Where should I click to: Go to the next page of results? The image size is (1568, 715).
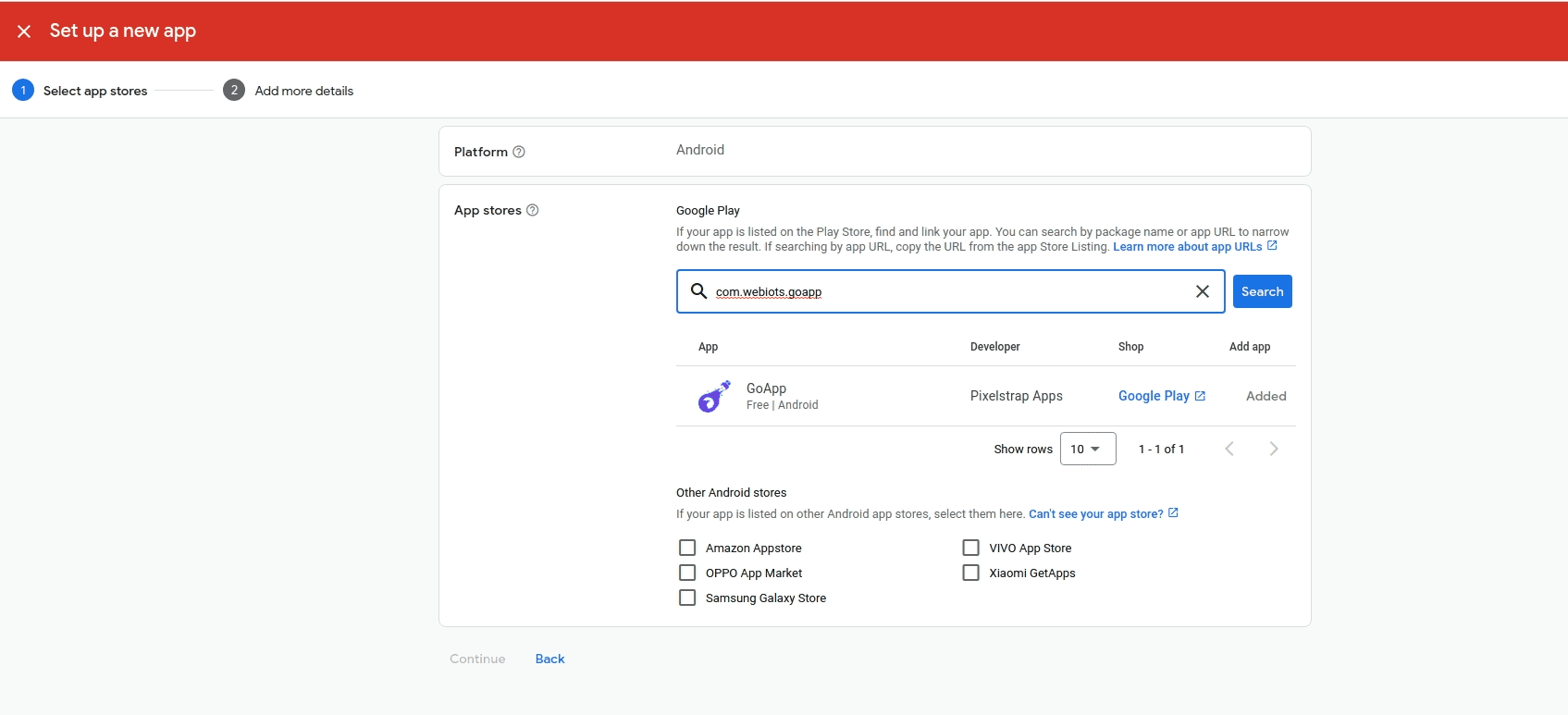pyautogui.click(x=1273, y=449)
